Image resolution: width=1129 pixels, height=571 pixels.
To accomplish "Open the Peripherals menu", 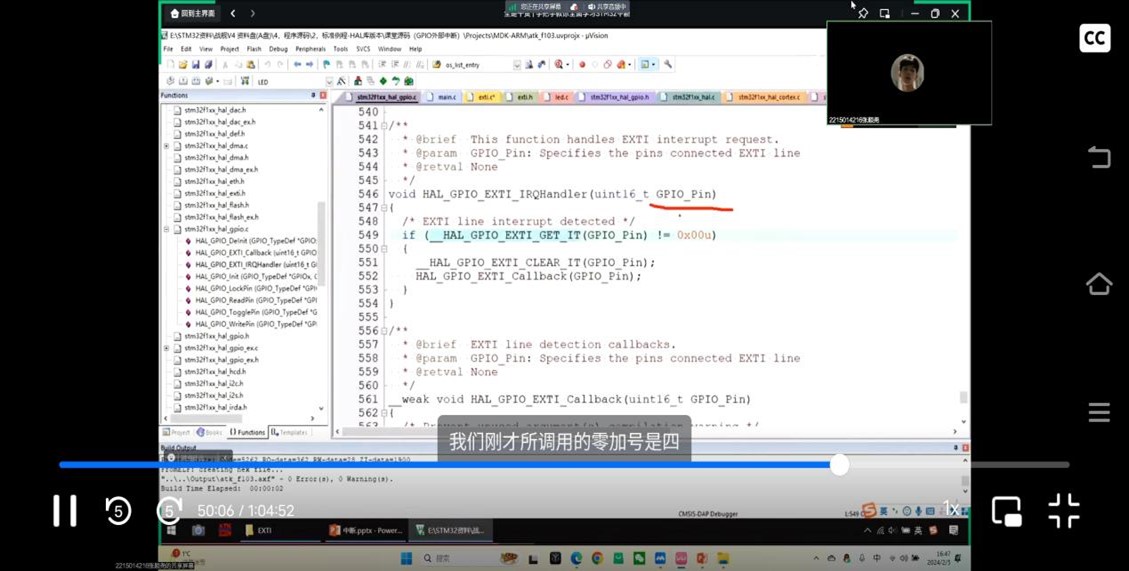I will (310, 49).
